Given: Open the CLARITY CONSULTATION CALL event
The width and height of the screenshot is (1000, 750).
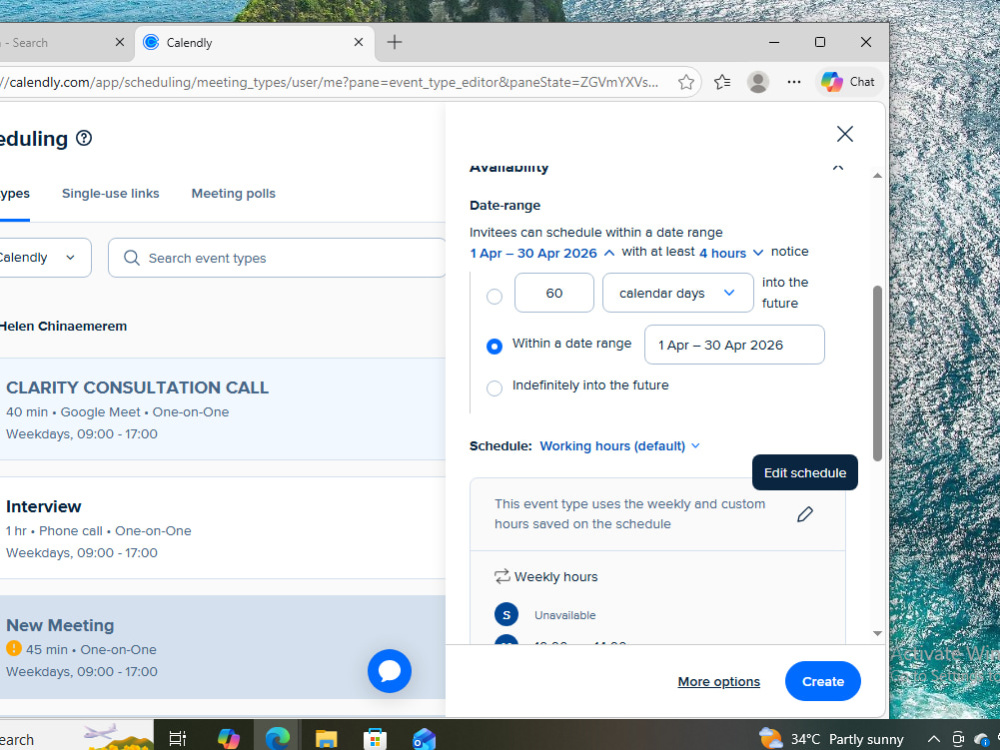Looking at the screenshot, I should (223, 409).
